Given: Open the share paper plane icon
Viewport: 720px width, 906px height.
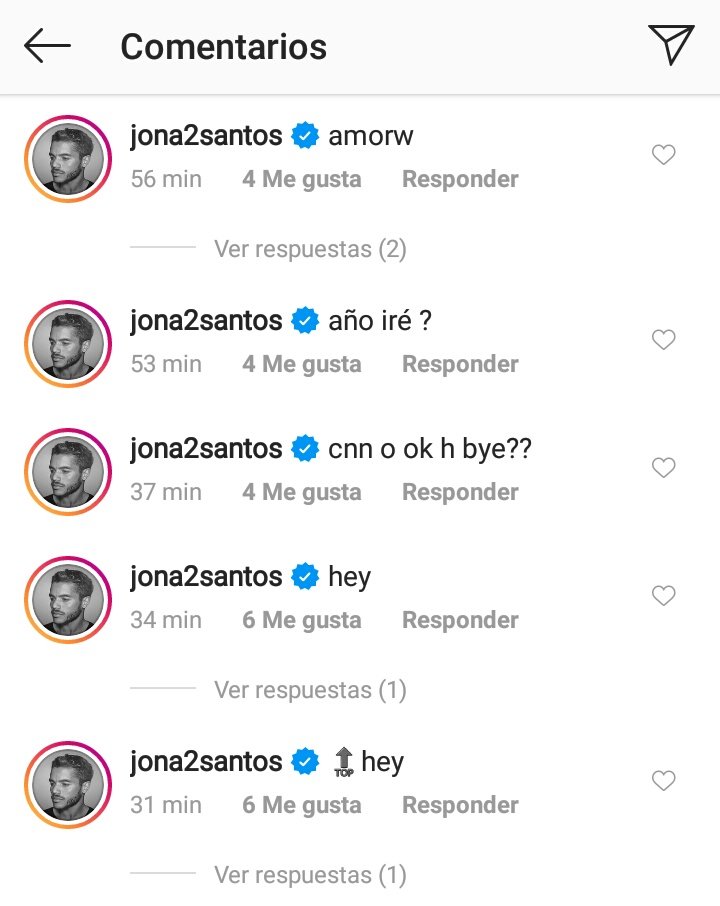Looking at the screenshot, I should (x=671, y=46).
